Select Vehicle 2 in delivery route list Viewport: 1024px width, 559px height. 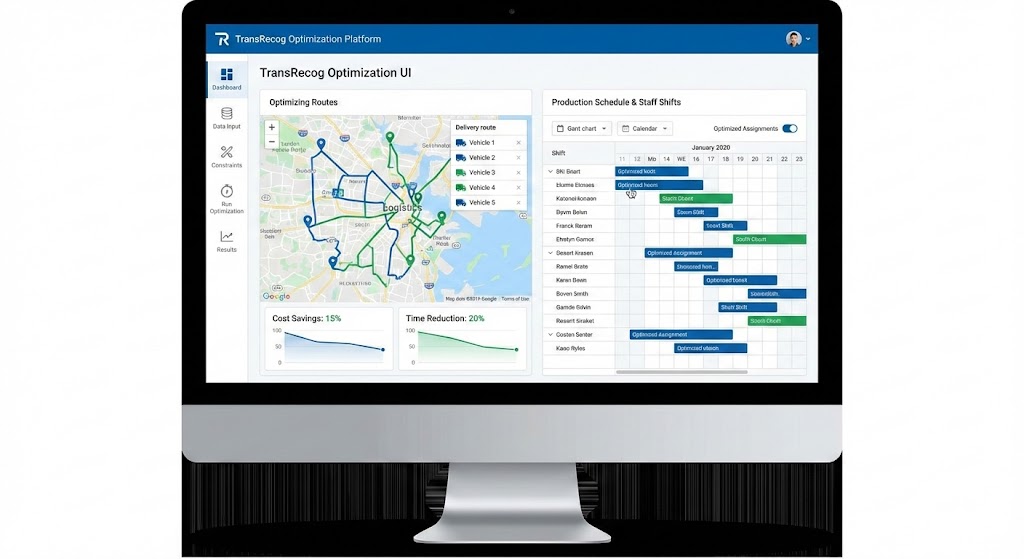pyautogui.click(x=482, y=158)
